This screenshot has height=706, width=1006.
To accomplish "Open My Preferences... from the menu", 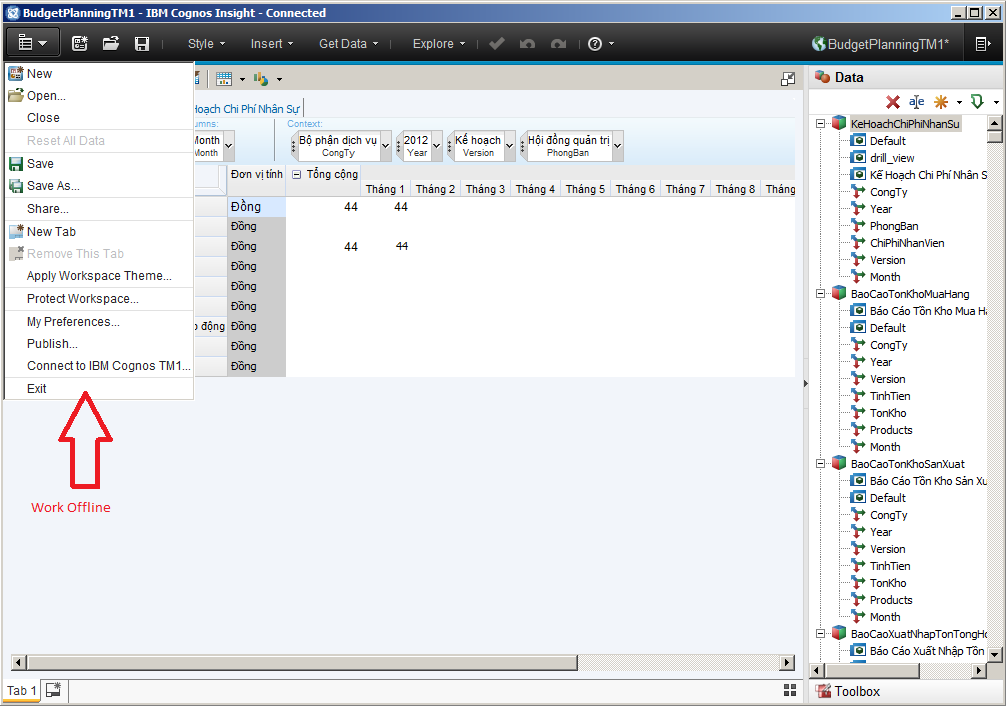I will click(x=99, y=322).
